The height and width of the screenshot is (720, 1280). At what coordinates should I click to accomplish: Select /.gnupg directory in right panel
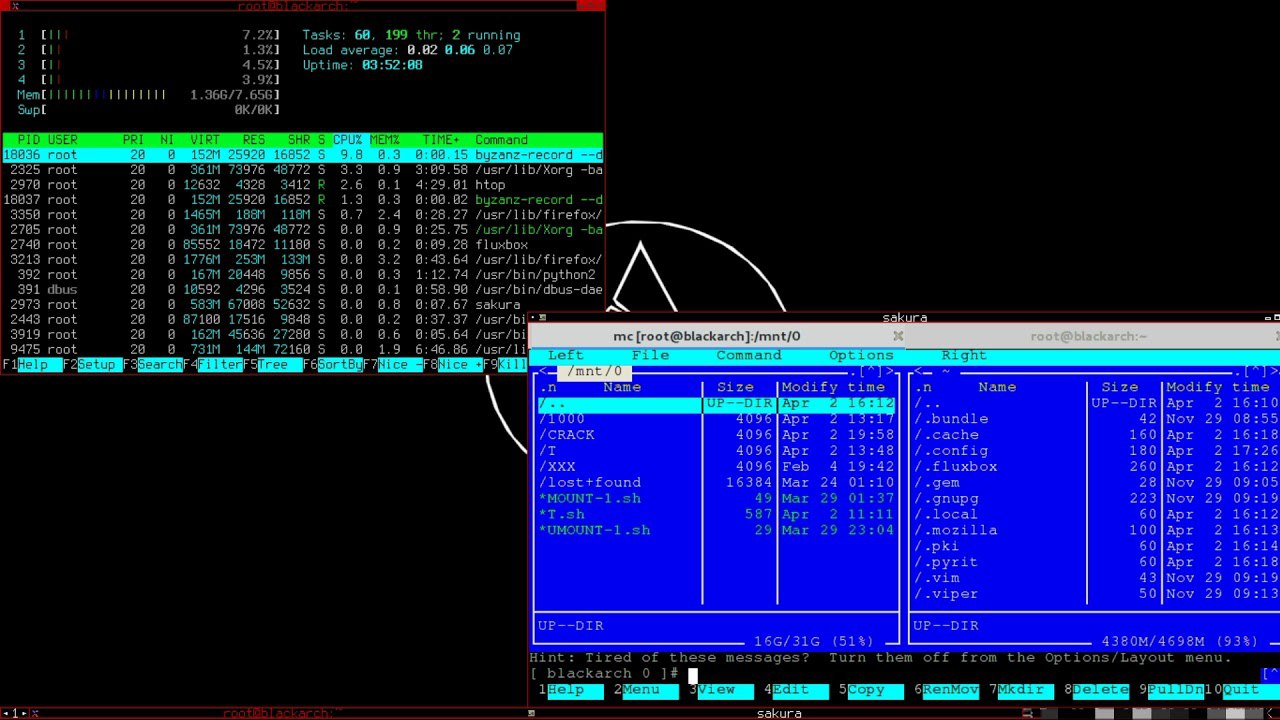[x=1096, y=499]
